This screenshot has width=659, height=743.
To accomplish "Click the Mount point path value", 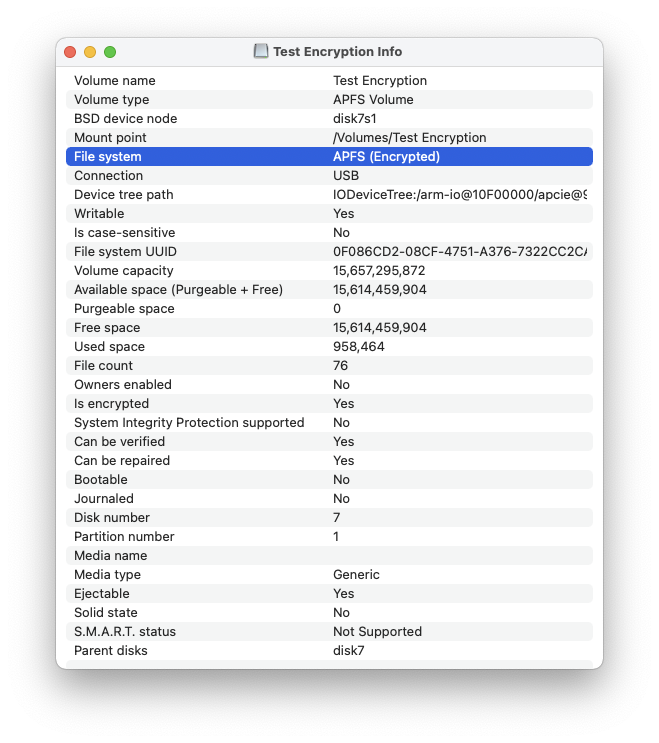I will click(409, 138).
